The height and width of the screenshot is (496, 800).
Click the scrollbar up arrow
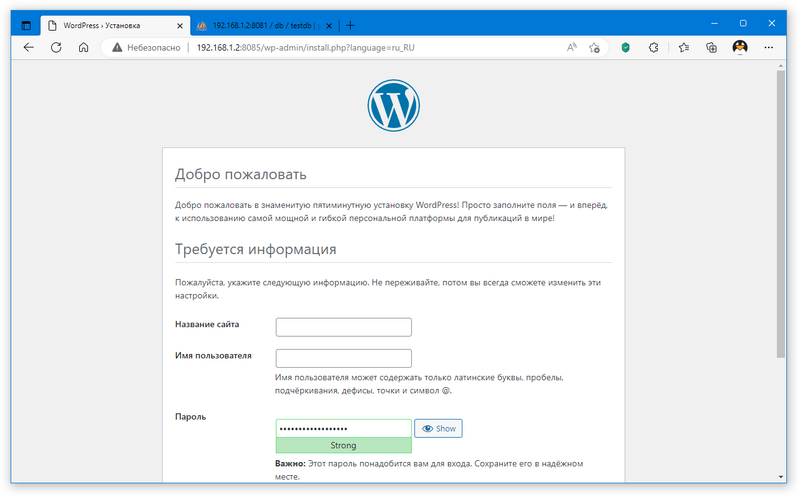coord(781,65)
